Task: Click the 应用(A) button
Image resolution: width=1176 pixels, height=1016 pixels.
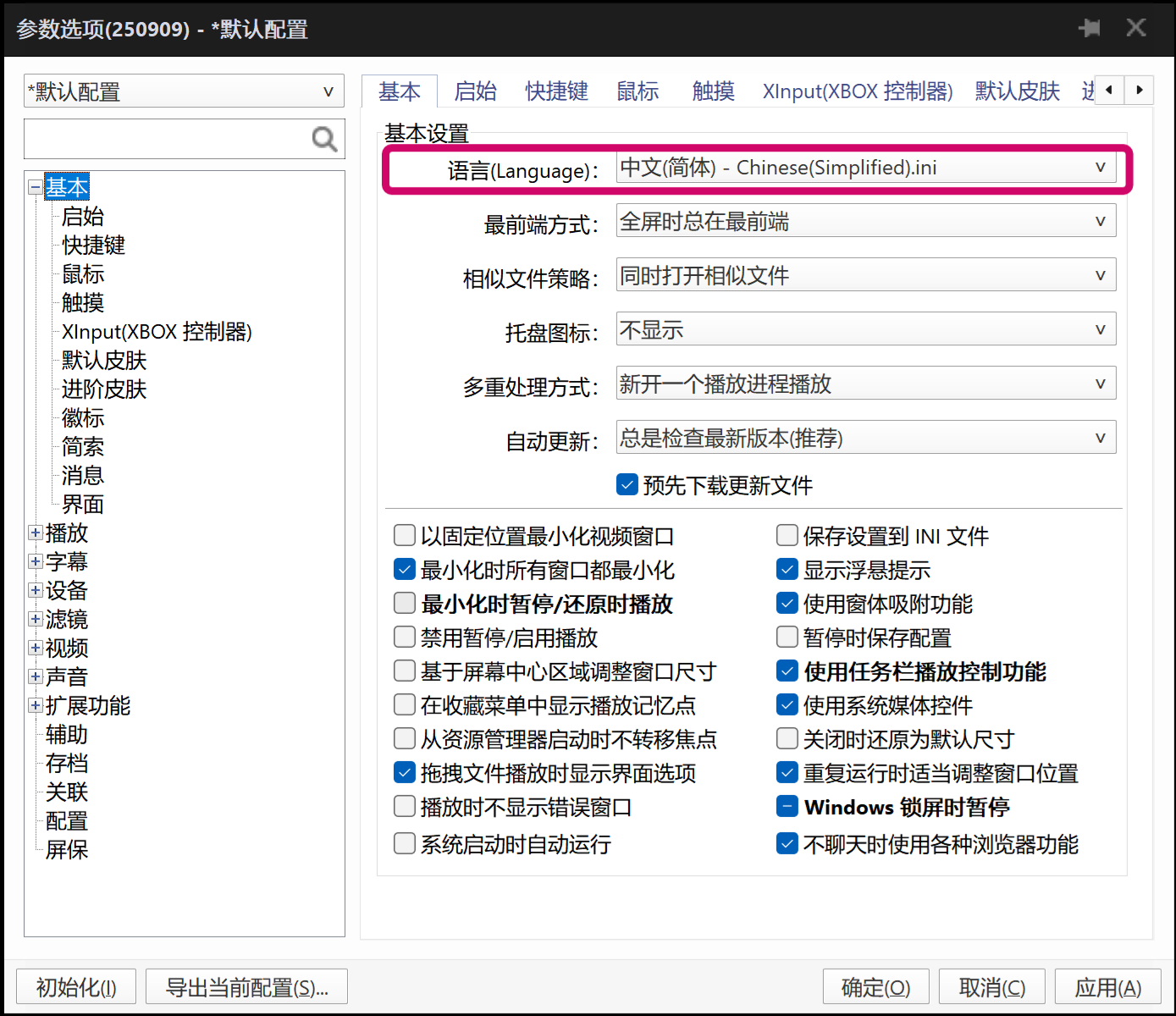Action: coord(1107,986)
